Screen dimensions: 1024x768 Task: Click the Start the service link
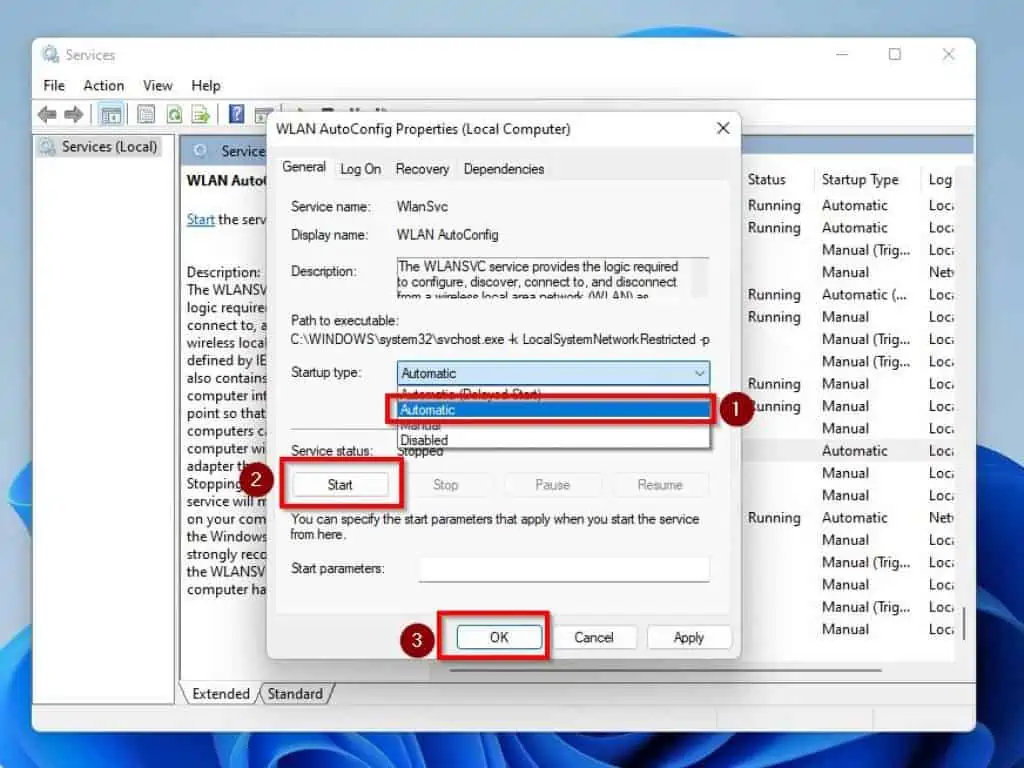199,219
